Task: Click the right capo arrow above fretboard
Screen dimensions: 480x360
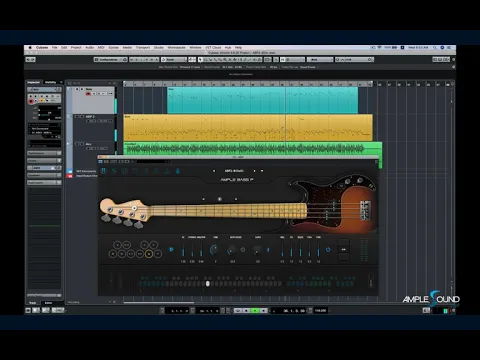Action: pyautogui.click(x=236, y=199)
